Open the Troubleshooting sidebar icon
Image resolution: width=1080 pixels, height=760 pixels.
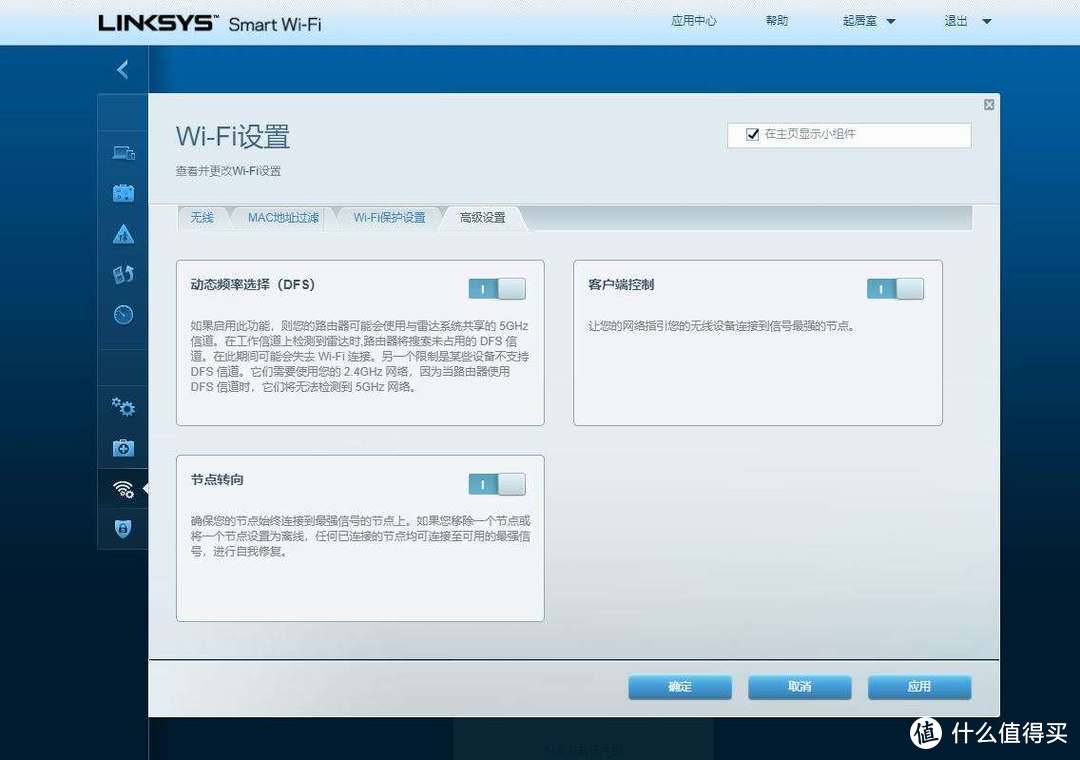122,448
